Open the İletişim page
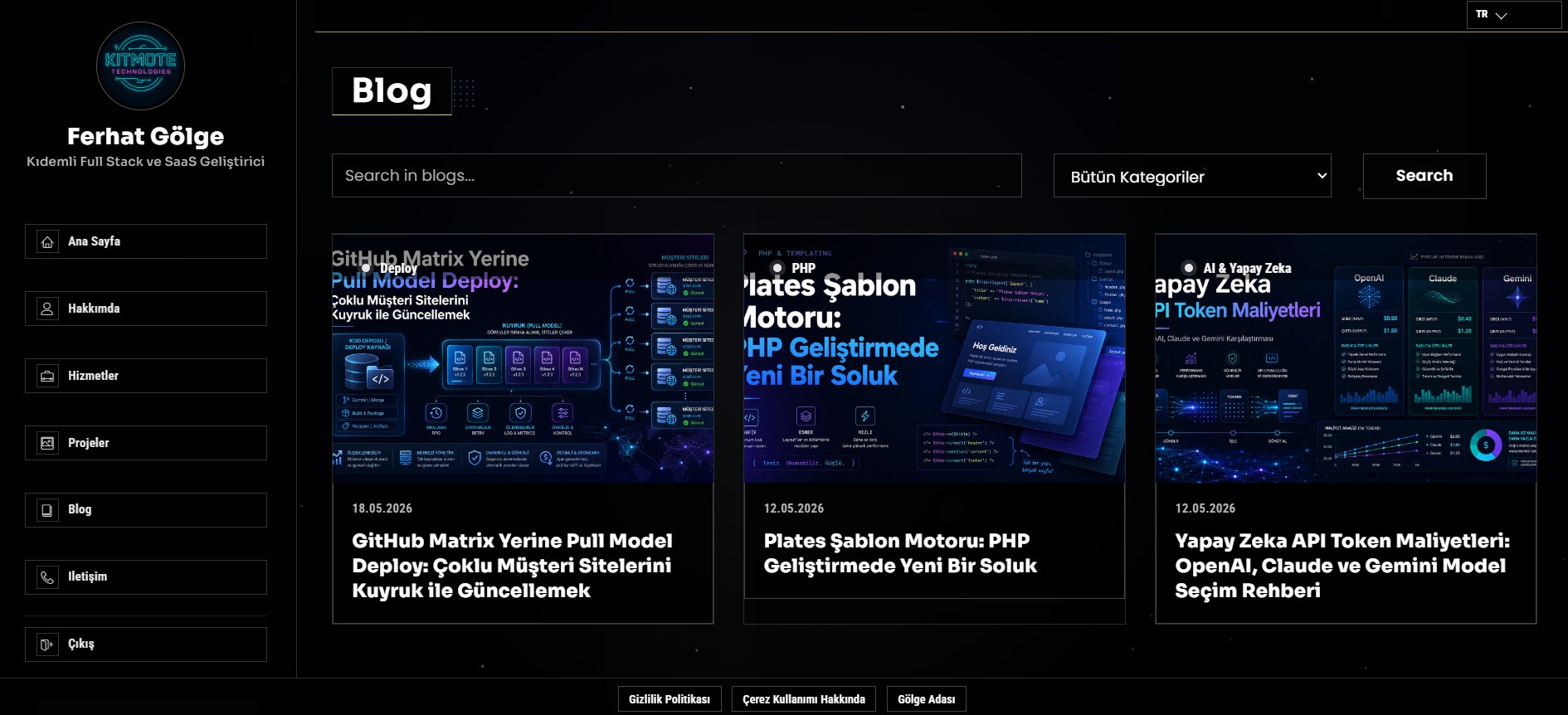This screenshot has height=715, width=1568. pos(146,577)
